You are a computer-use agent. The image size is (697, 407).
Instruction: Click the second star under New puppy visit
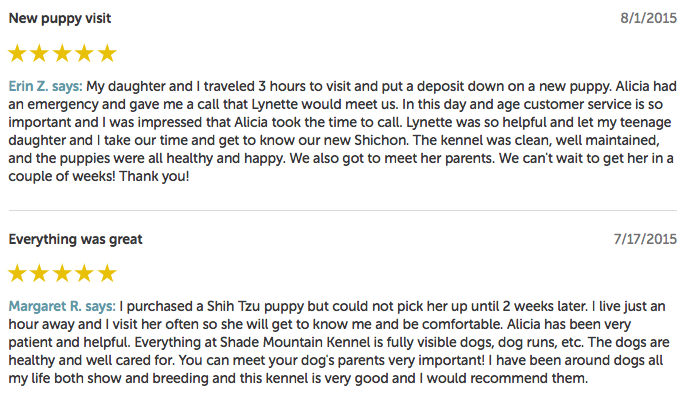coord(40,53)
